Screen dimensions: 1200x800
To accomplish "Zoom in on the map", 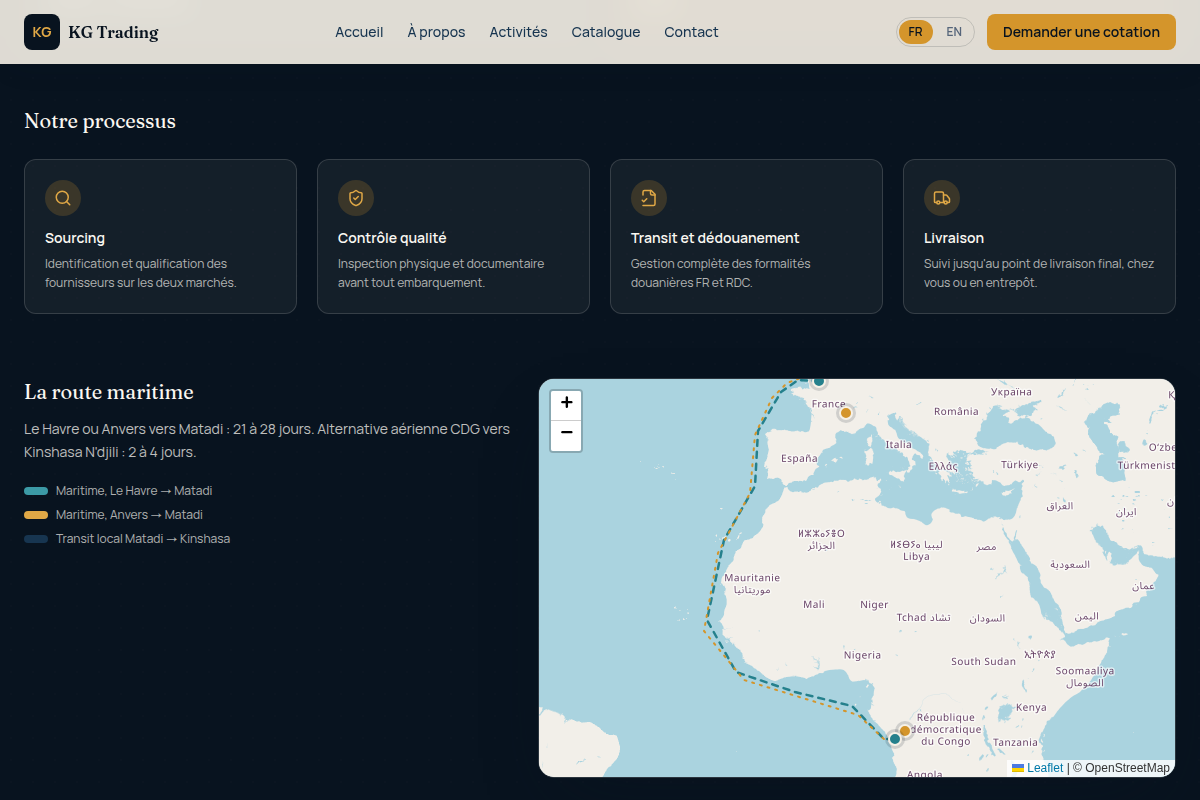I will (x=566, y=404).
